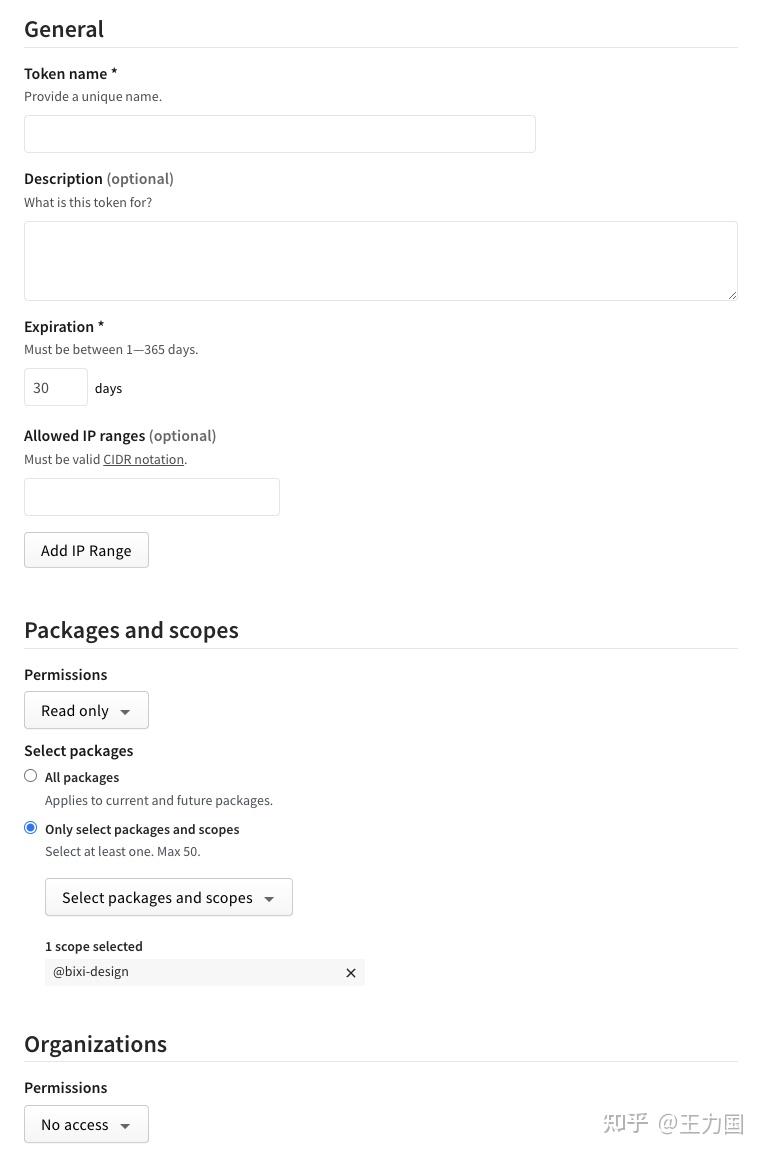This screenshot has width=763, height=1155.
Task: Choose Only select packages and scopes
Action: click(x=31, y=828)
